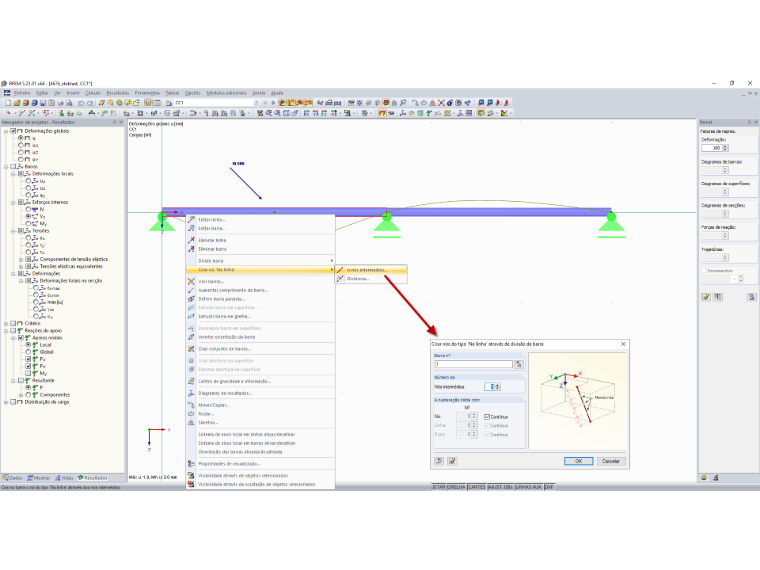Screen dimensions: 760x570
Task: Open the 'Módulos adicionais' menu
Action: coord(226,93)
